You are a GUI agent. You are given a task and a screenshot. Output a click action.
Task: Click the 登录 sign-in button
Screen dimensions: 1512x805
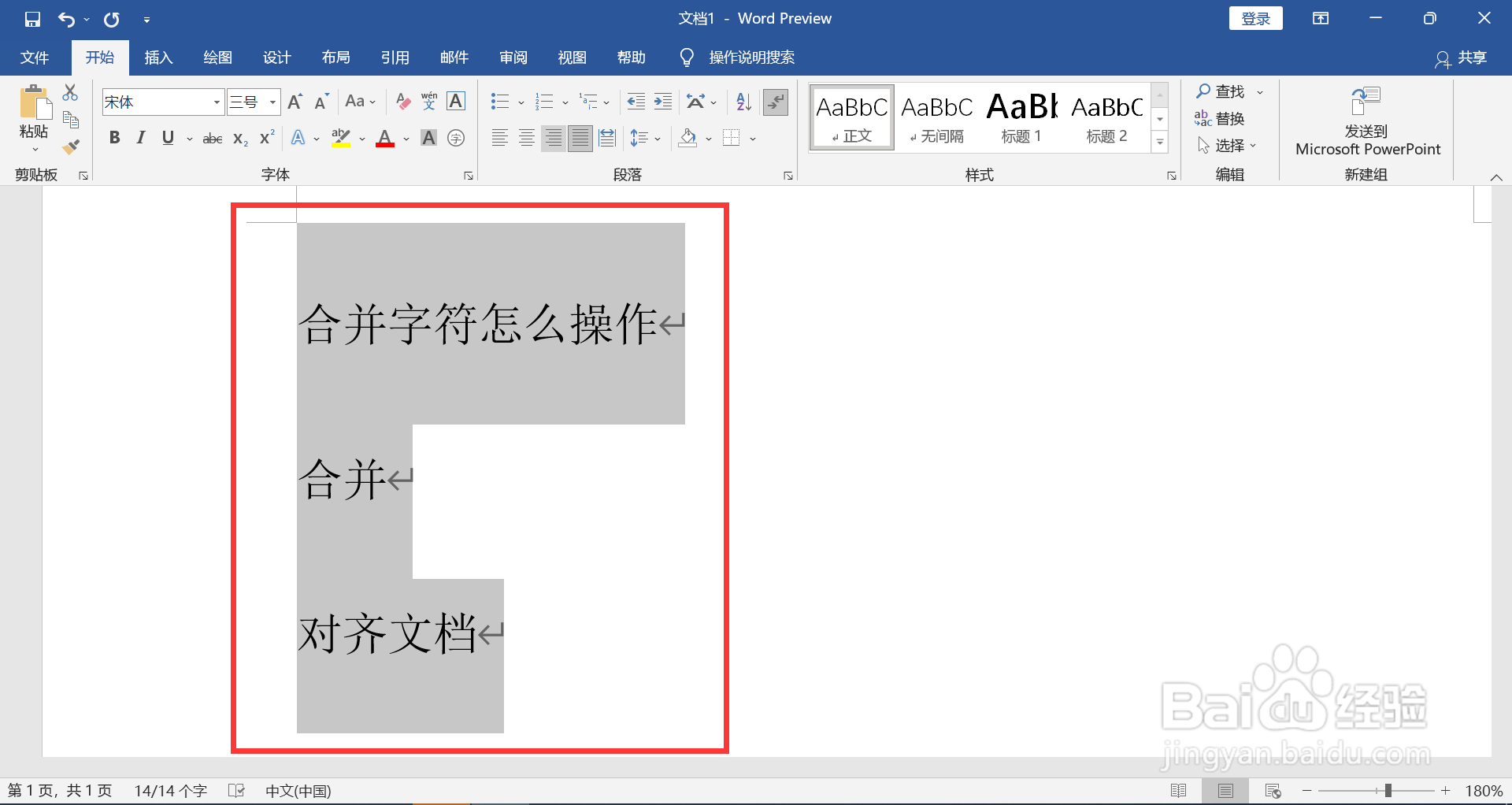click(1255, 17)
